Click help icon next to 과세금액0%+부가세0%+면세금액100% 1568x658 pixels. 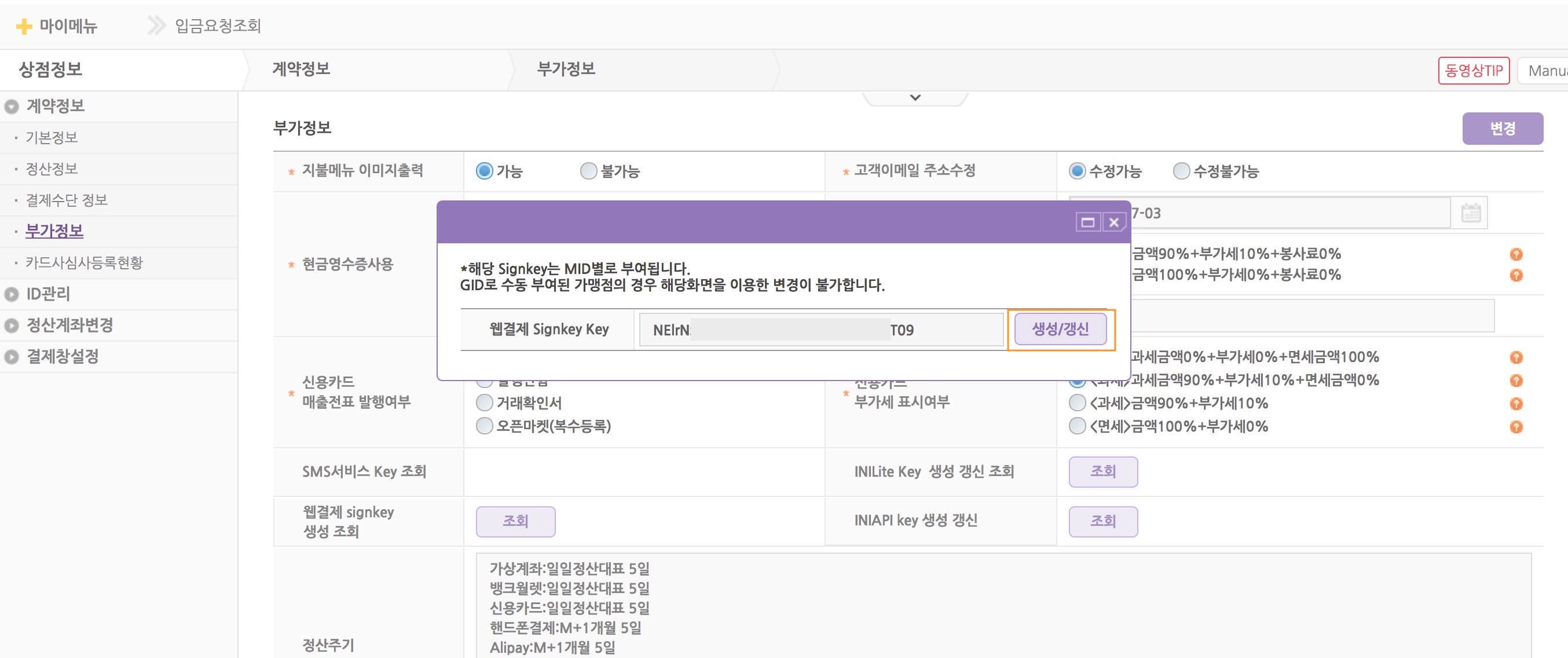coord(1515,357)
